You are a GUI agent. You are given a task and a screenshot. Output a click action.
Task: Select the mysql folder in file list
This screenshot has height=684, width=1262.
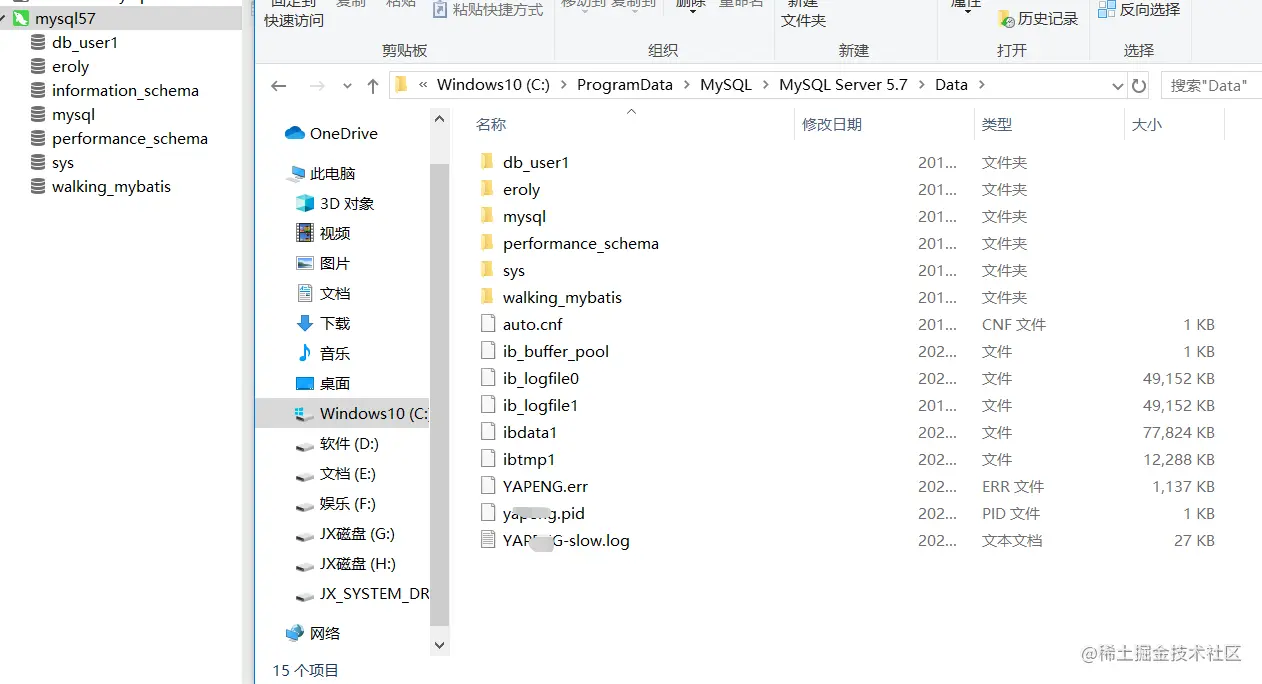[524, 216]
